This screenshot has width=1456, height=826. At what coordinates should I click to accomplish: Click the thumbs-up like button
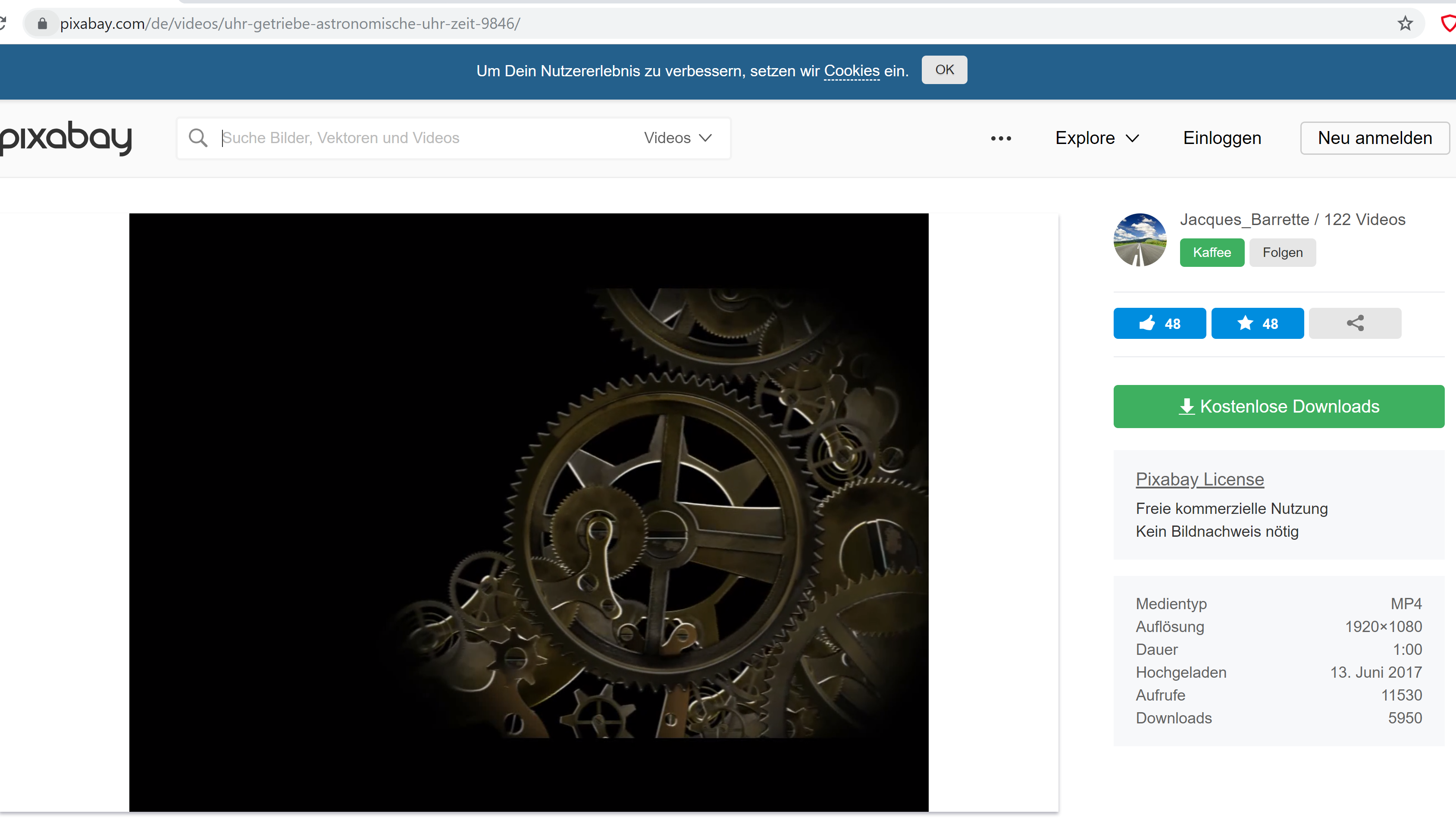(x=1159, y=323)
